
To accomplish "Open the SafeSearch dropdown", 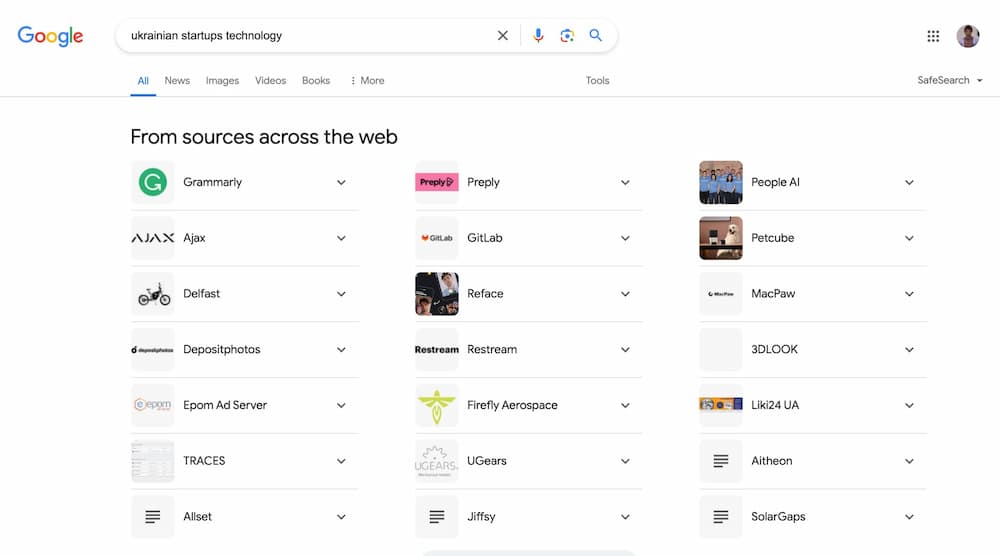I will 950,80.
